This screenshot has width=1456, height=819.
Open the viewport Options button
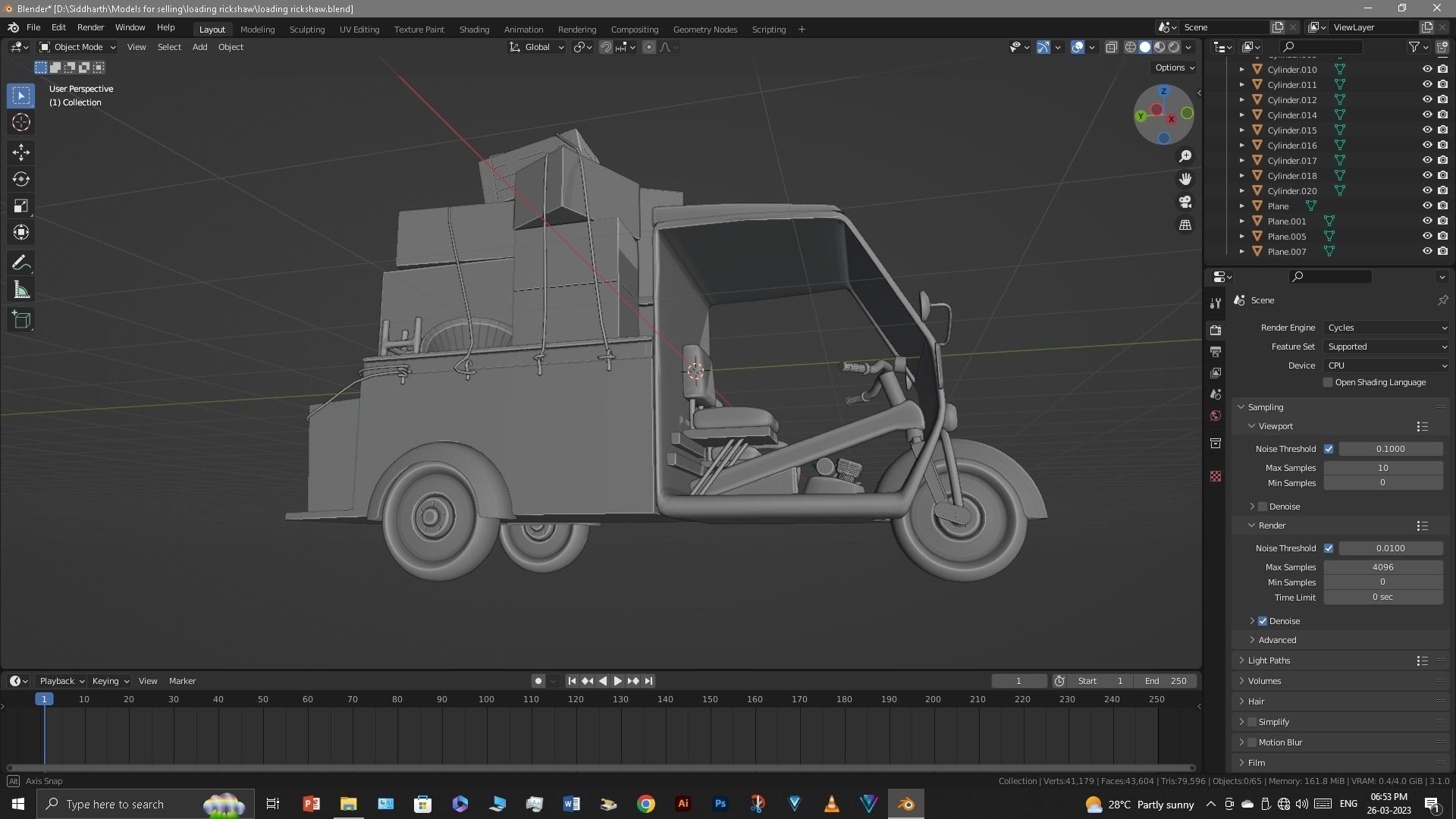point(1174,67)
